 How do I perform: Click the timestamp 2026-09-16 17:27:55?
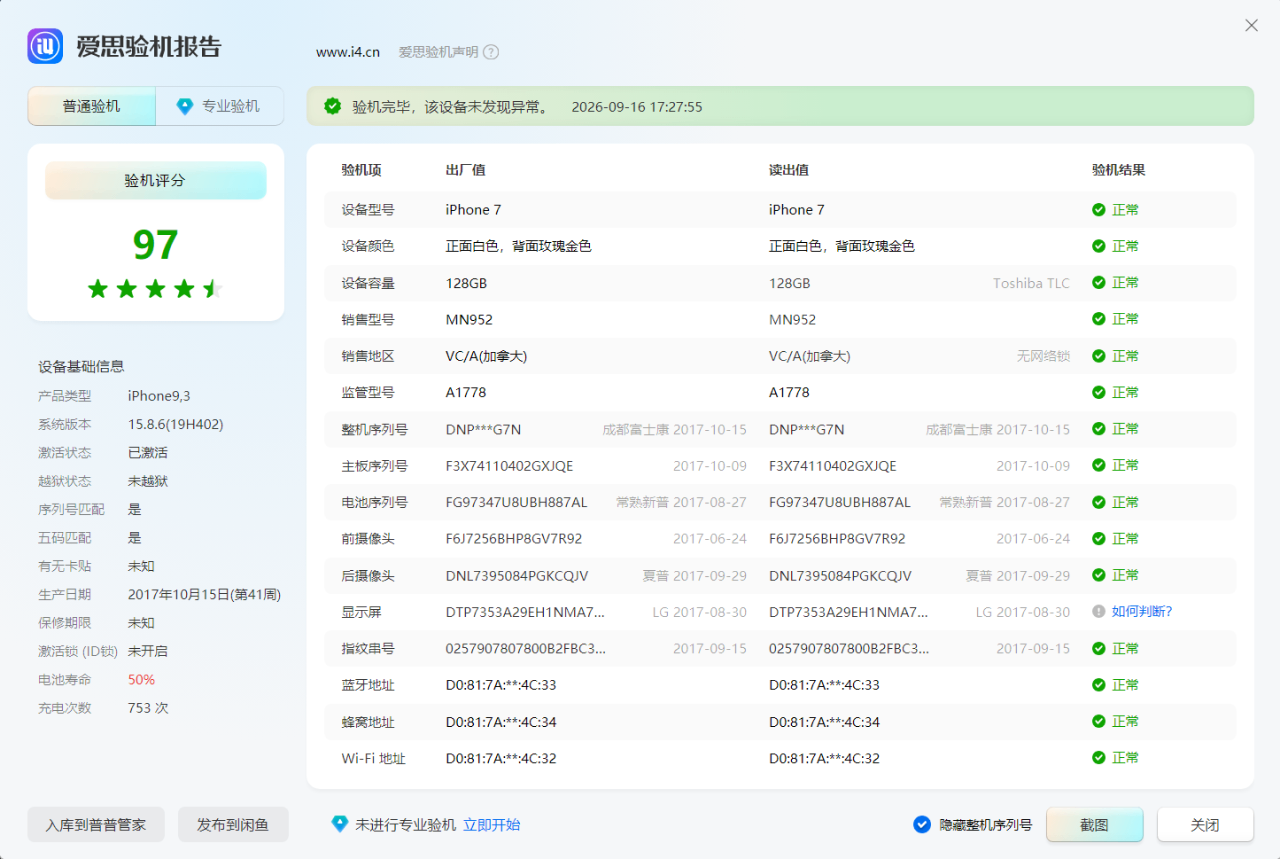click(x=637, y=107)
